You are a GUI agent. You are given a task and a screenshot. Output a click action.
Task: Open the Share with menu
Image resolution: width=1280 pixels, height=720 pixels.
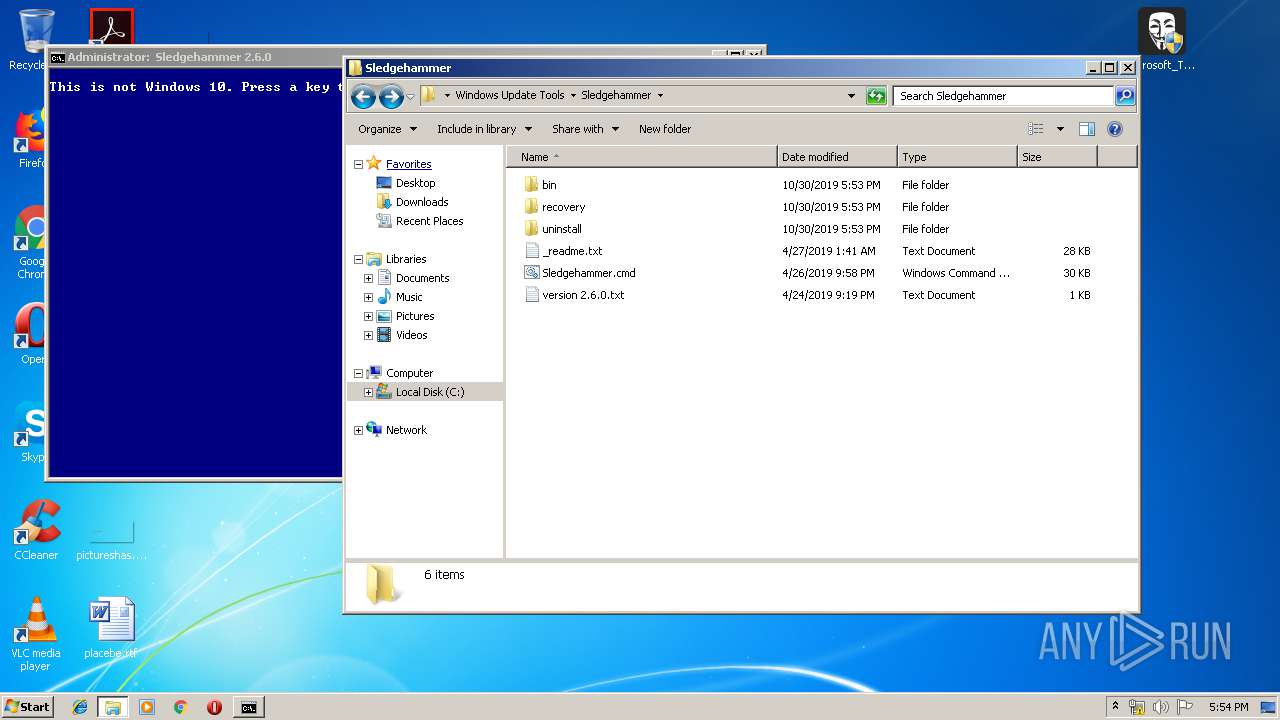585,129
